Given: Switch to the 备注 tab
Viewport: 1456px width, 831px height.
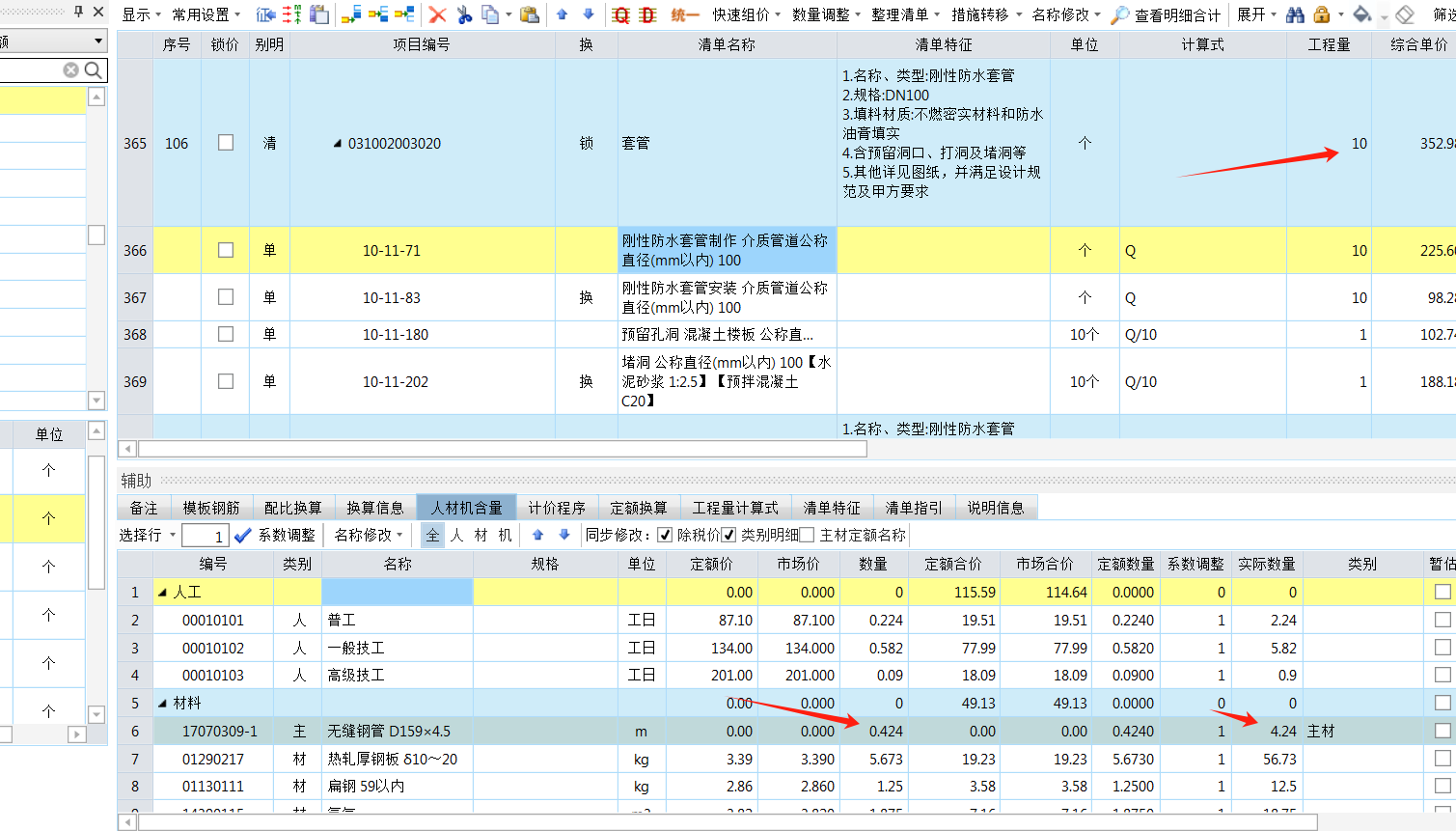Looking at the screenshot, I should tap(144, 508).
